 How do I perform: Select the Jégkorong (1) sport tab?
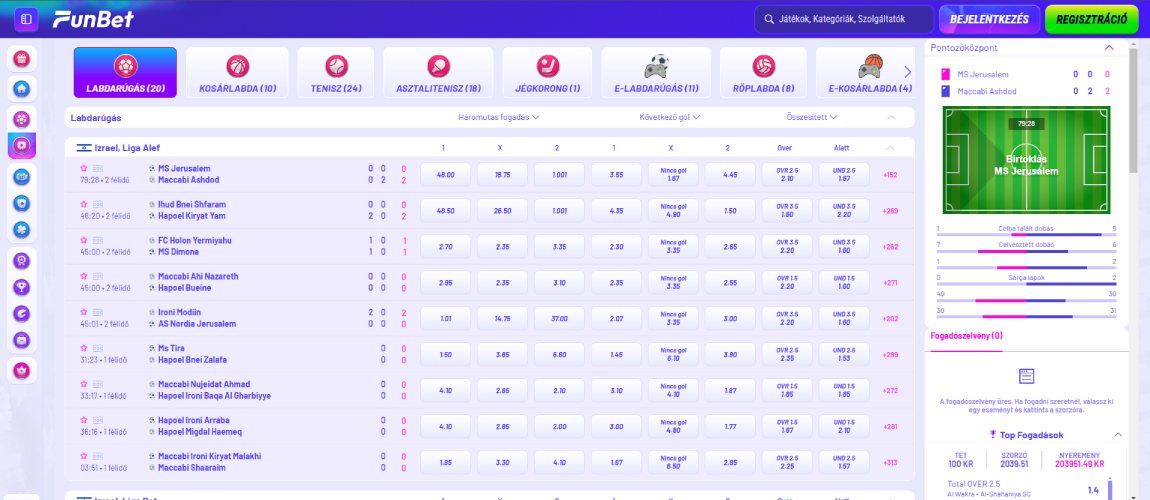[x=547, y=73]
